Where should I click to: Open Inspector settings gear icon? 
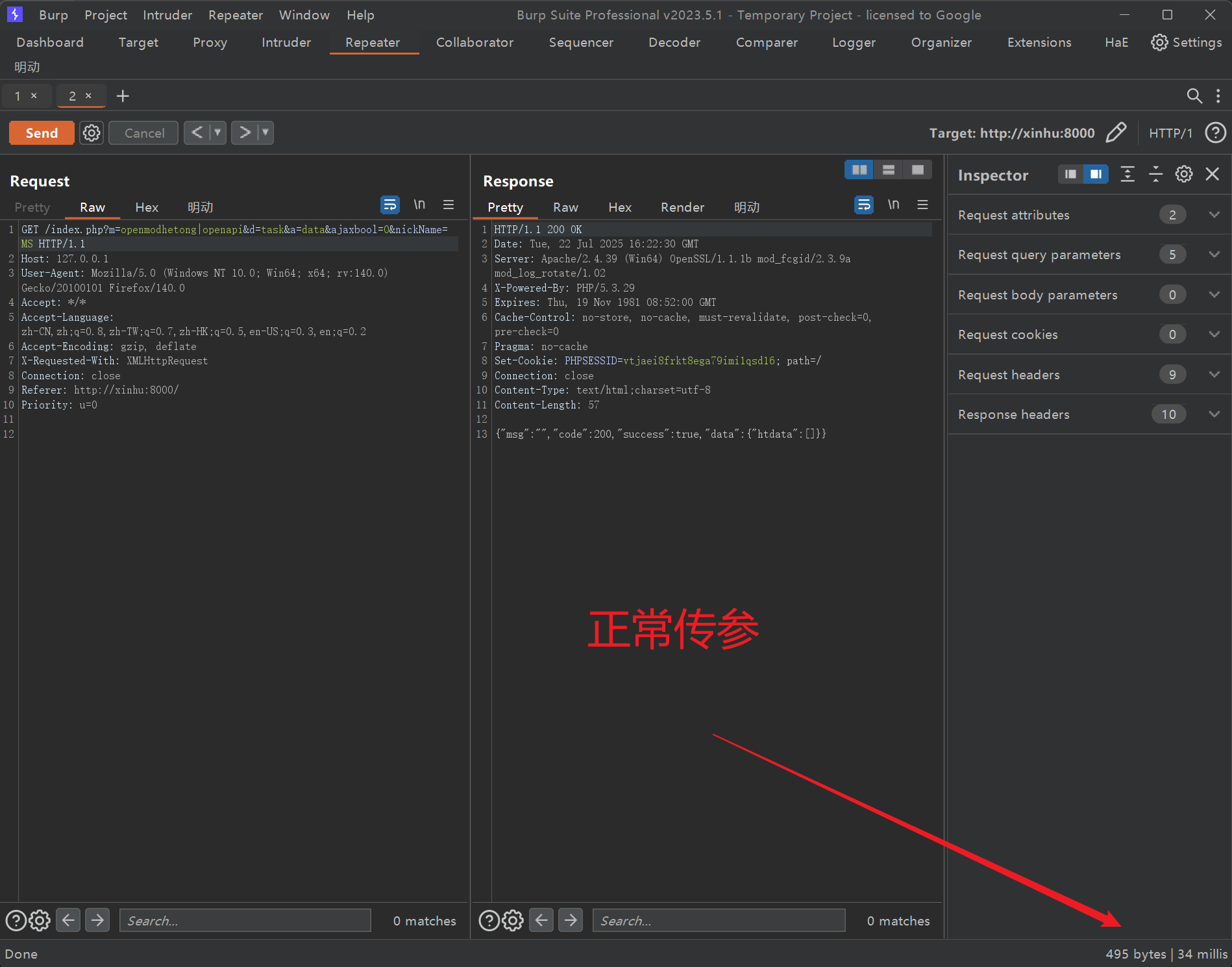[x=1184, y=175]
